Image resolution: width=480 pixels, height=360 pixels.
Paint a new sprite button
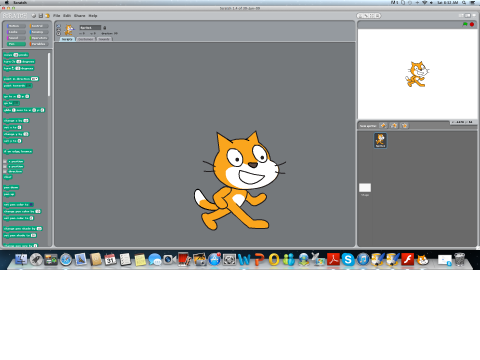click(x=383, y=126)
